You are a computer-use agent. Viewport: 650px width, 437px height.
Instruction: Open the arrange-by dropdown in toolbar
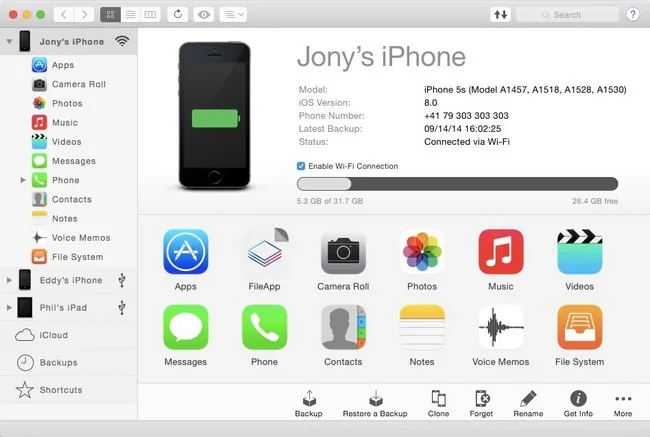[x=233, y=15]
